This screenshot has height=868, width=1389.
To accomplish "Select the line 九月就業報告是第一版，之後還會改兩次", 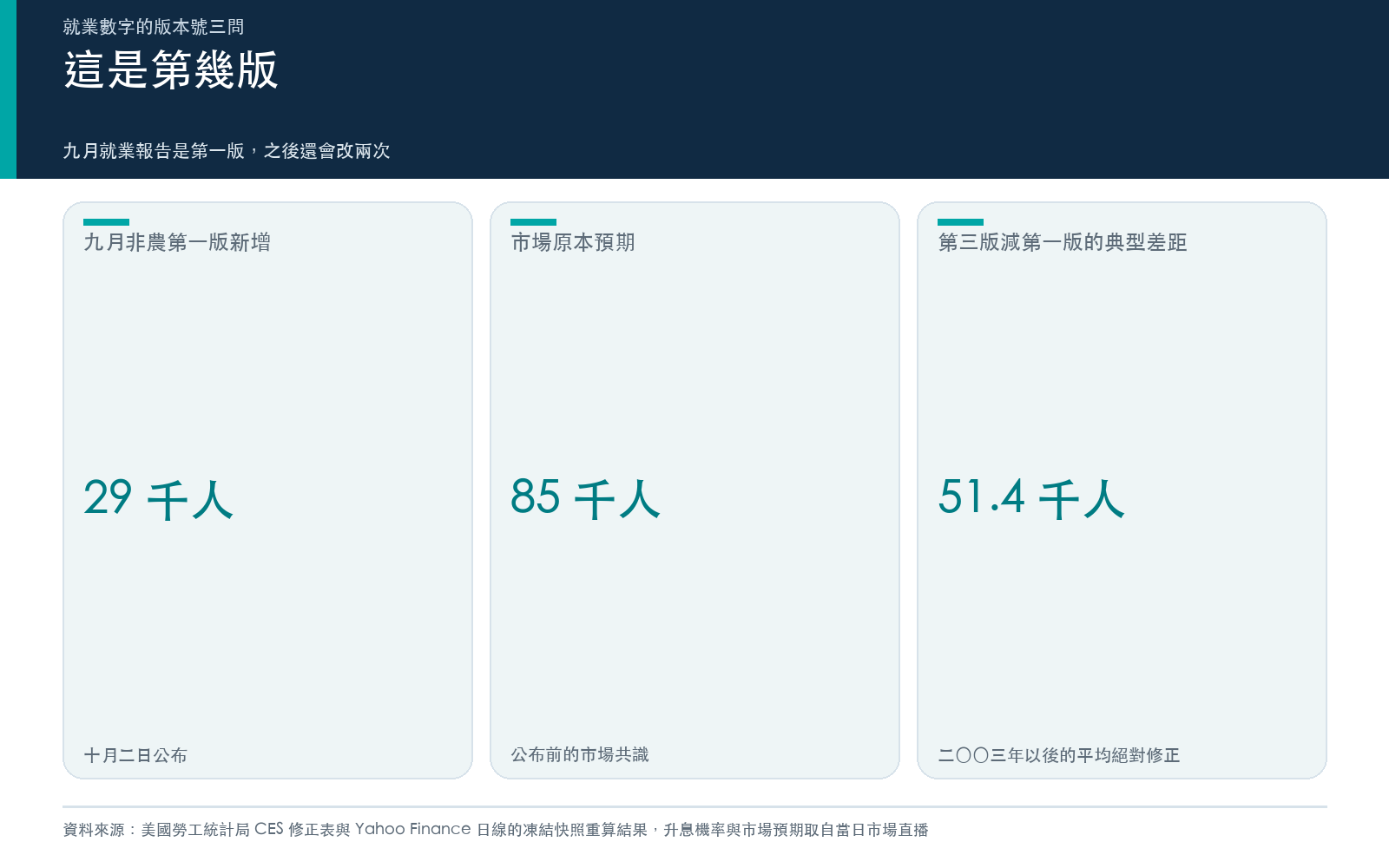I will [227, 151].
